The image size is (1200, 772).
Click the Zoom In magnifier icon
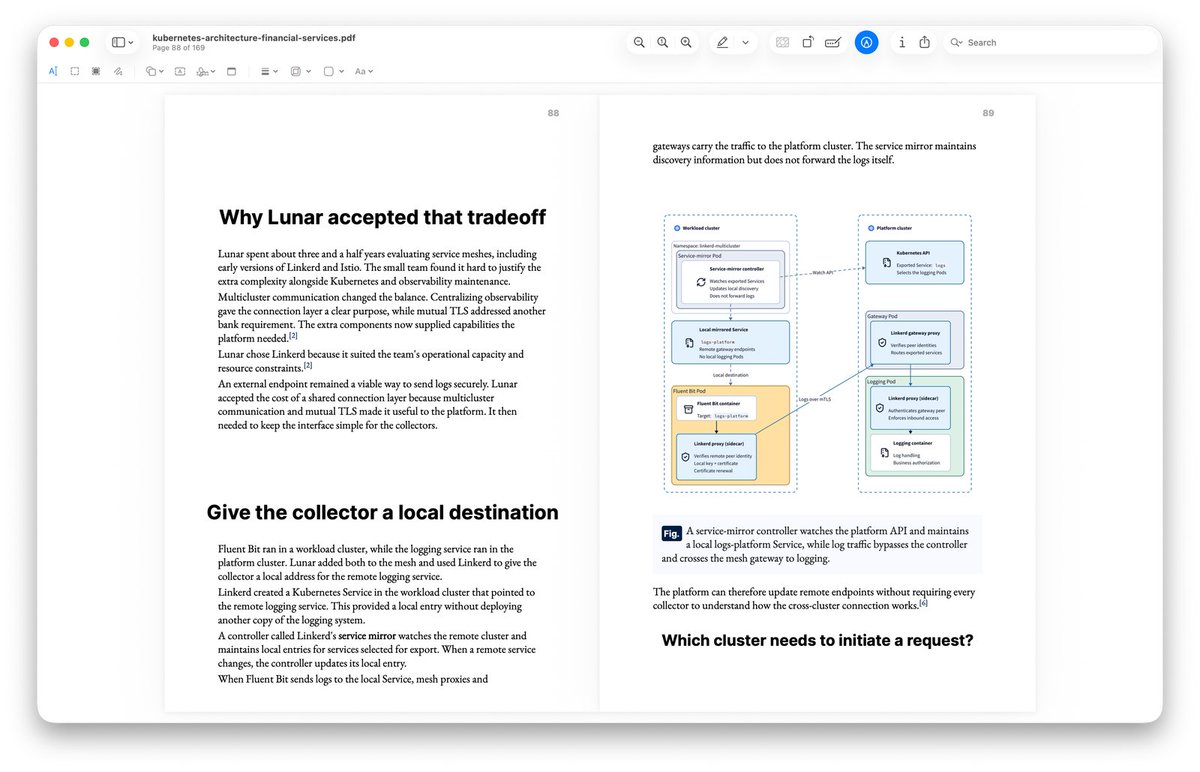(686, 42)
